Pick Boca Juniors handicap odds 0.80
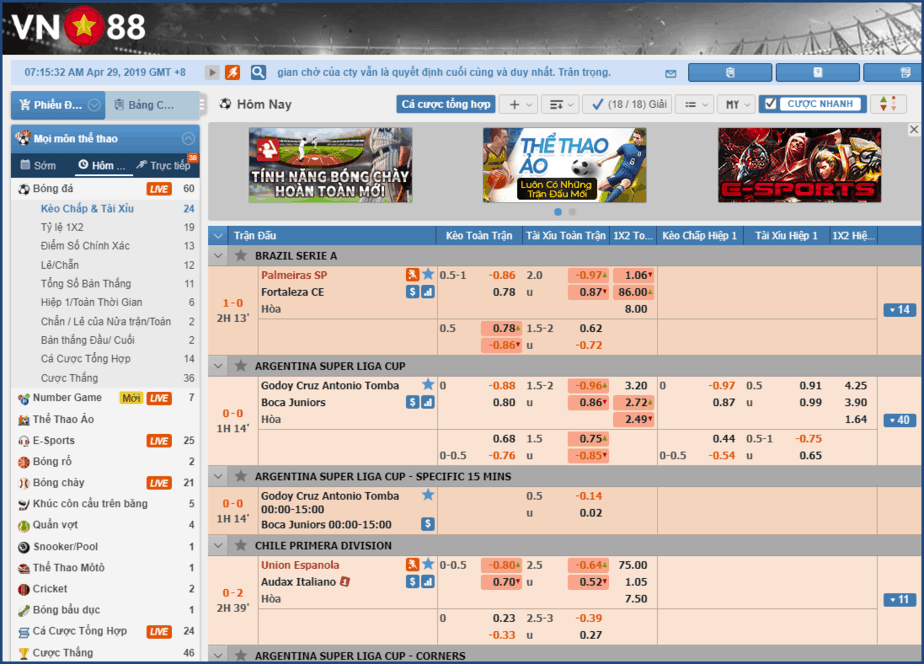 pos(504,402)
